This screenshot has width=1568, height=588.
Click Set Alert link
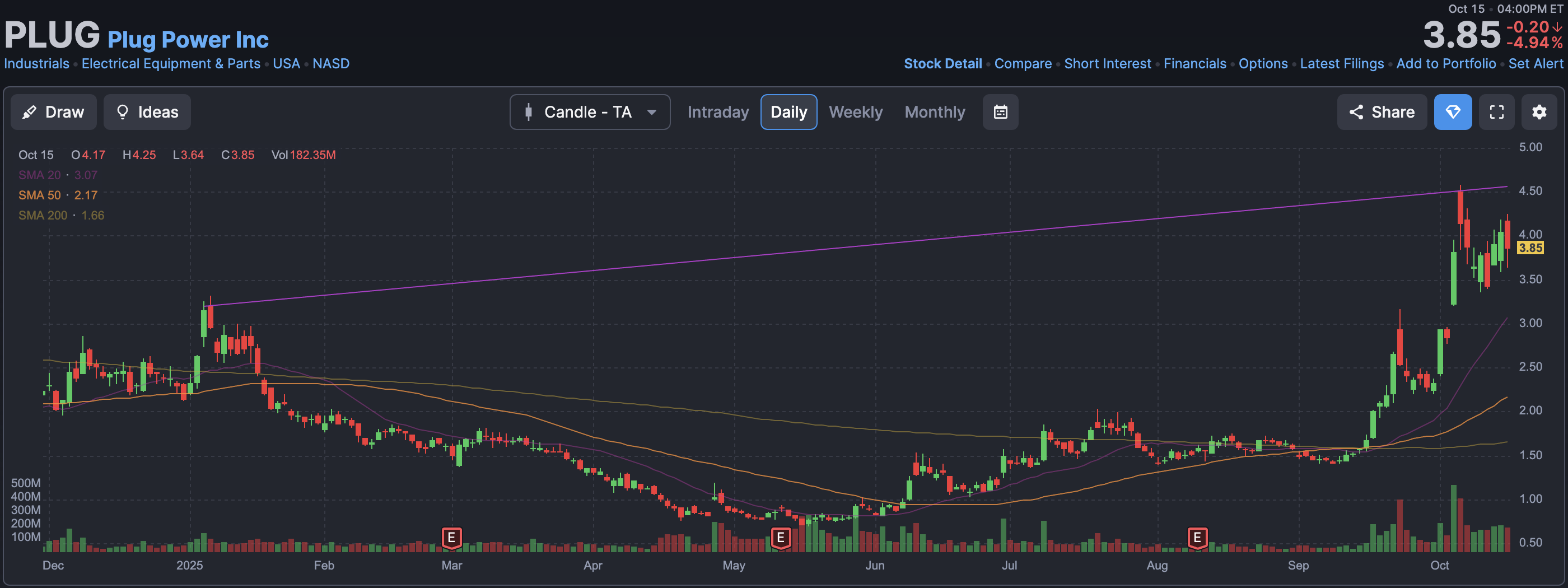[x=1535, y=63]
